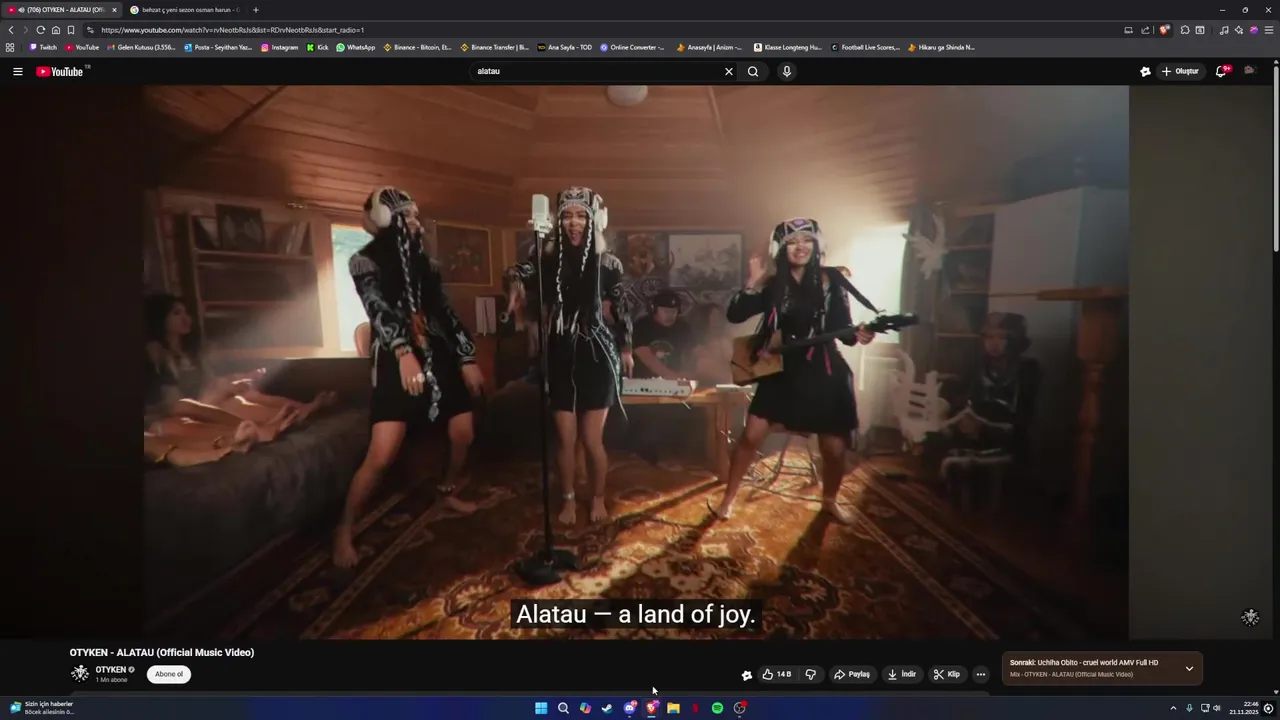Open the Football Live Scores bookmark
This screenshot has height=720, width=1280.
[865, 47]
